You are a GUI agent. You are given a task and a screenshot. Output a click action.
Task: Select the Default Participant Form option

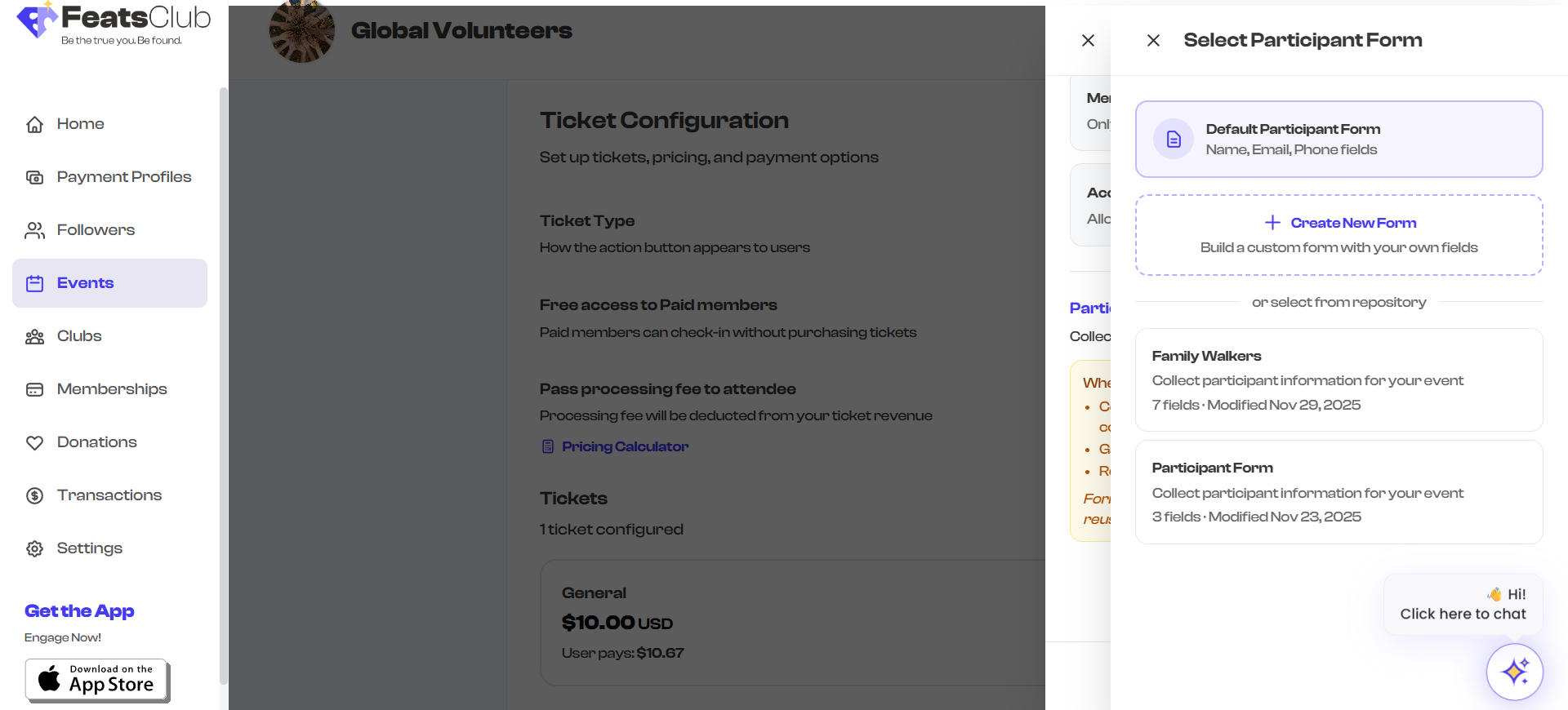pos(1339,139)
